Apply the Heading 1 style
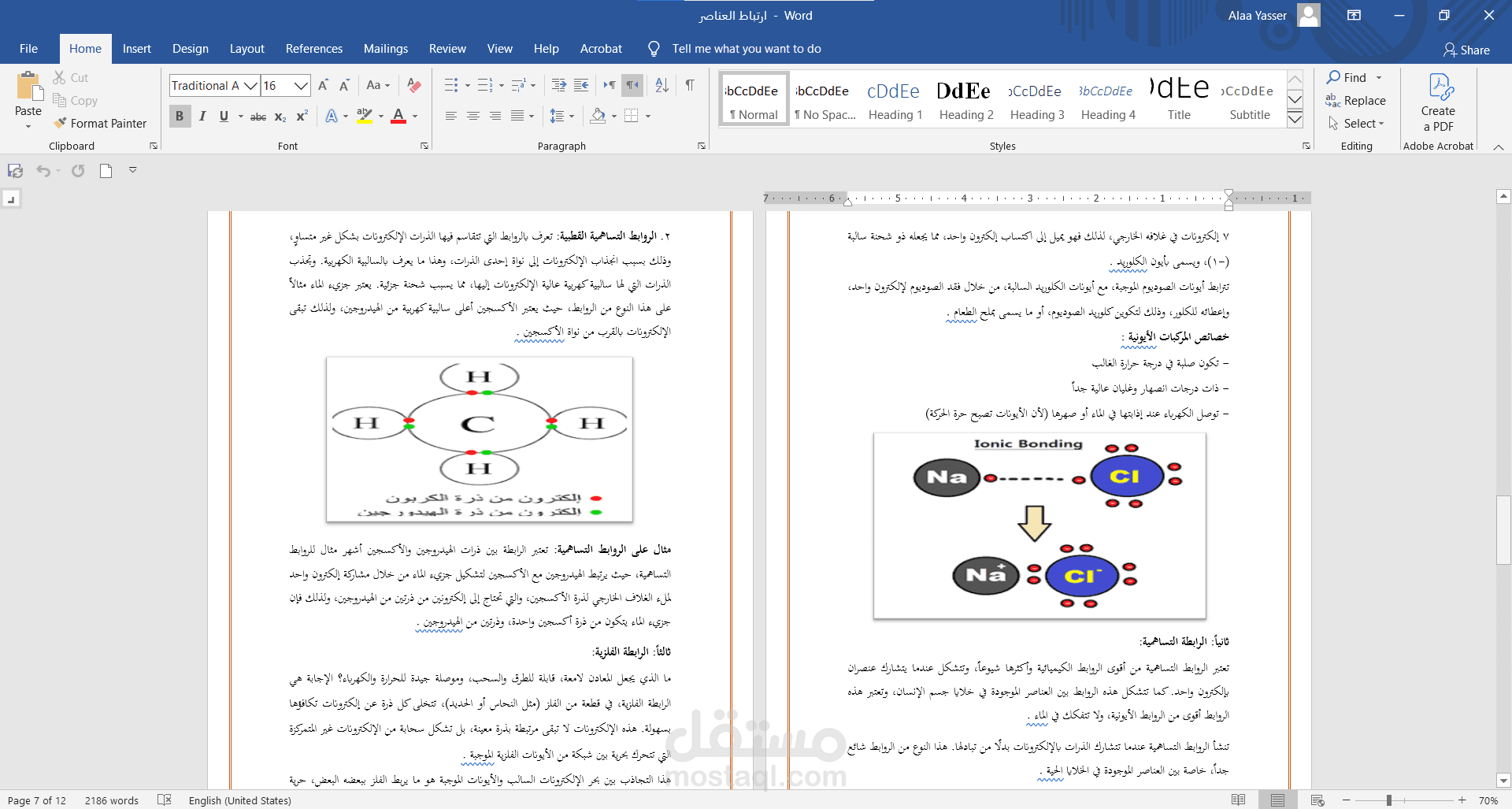 click(895, 99)
